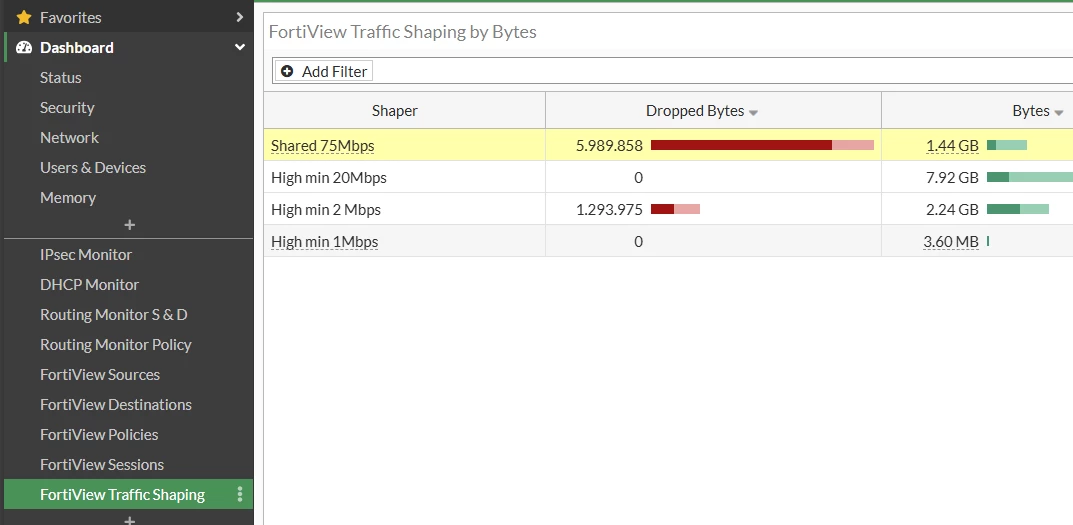The height and width of the screenshot is (525, 1073).
Task: Open Routing Monitor Policy
Action: [116, 345]
